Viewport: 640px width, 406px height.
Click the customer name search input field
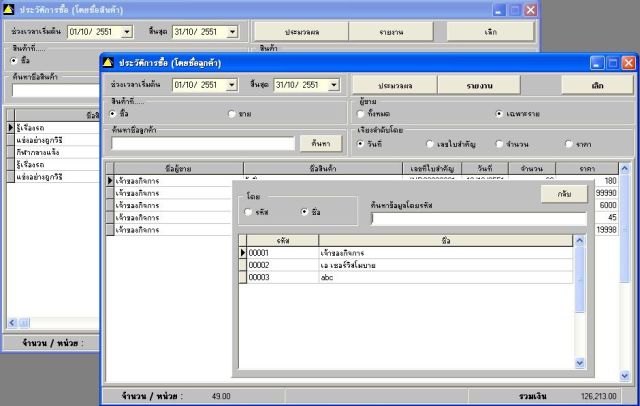203,144
